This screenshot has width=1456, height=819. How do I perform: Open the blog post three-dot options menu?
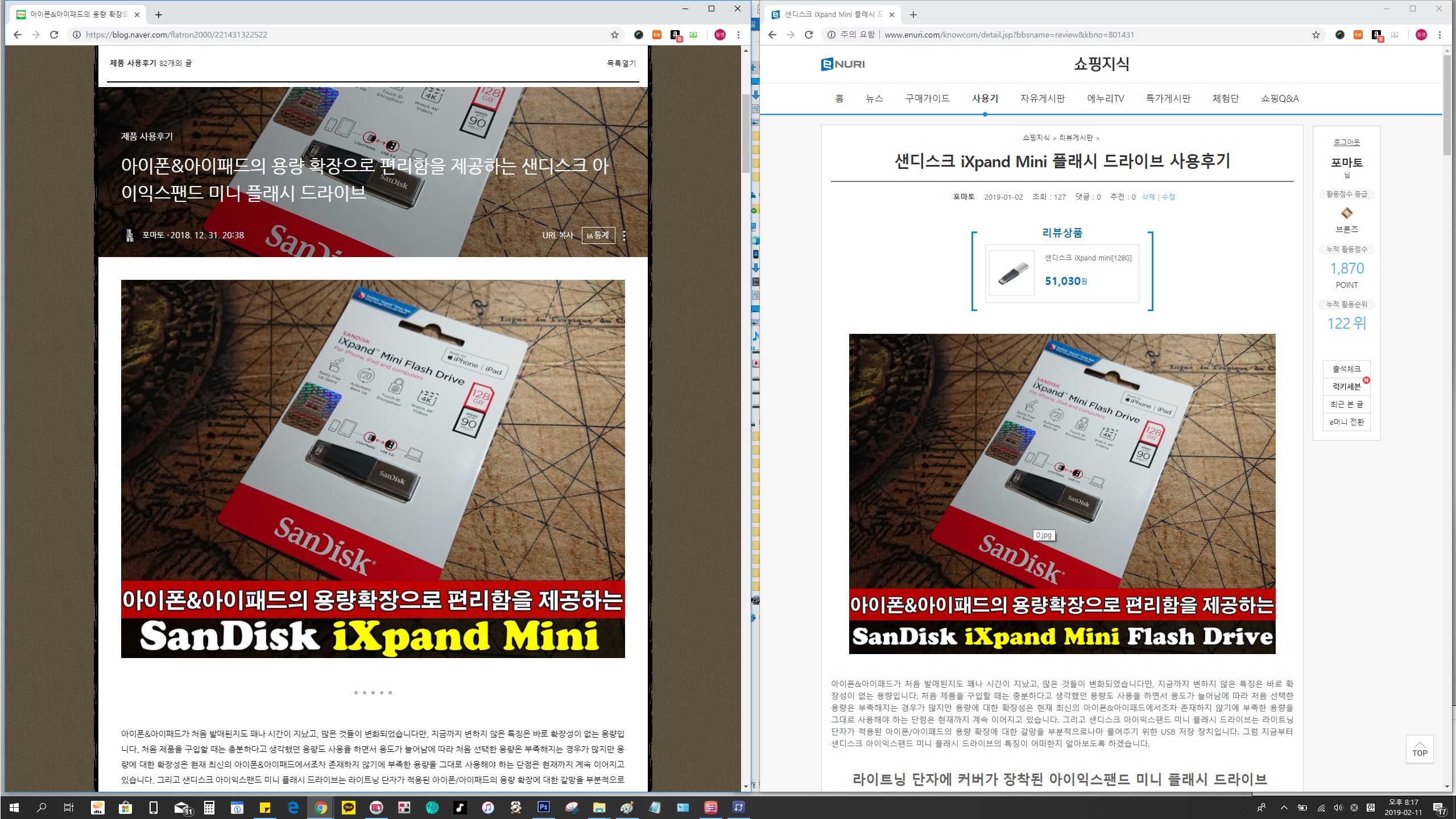coord(624,235)
